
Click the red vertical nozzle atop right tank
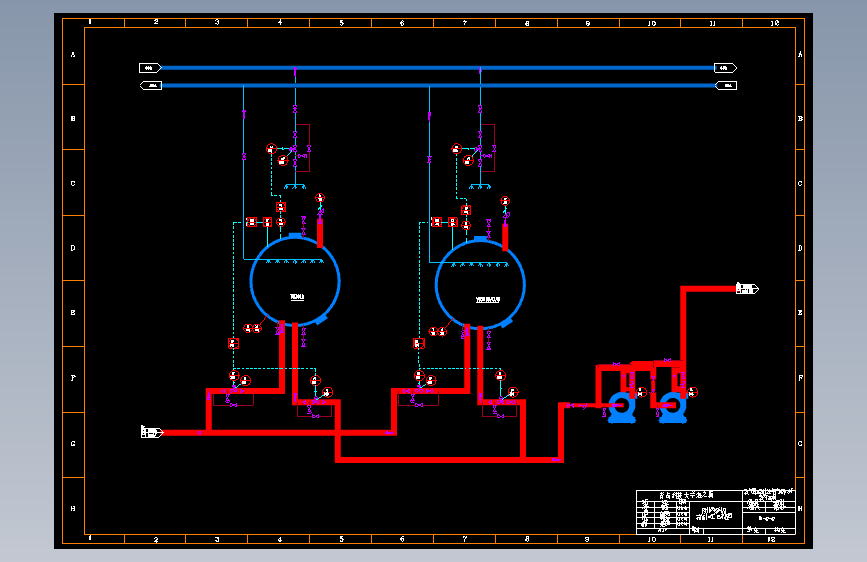(505, 236)
